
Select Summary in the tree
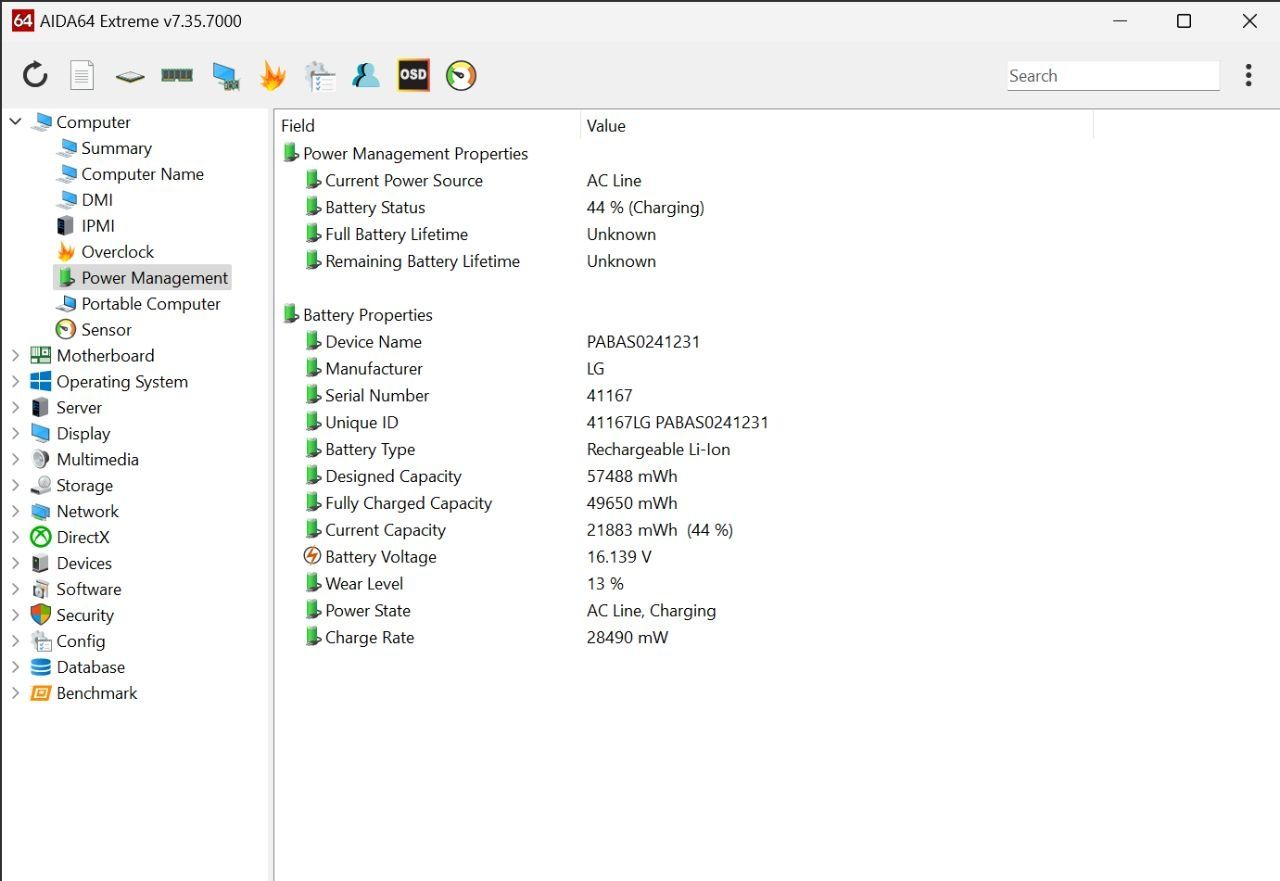click(116, 148)
